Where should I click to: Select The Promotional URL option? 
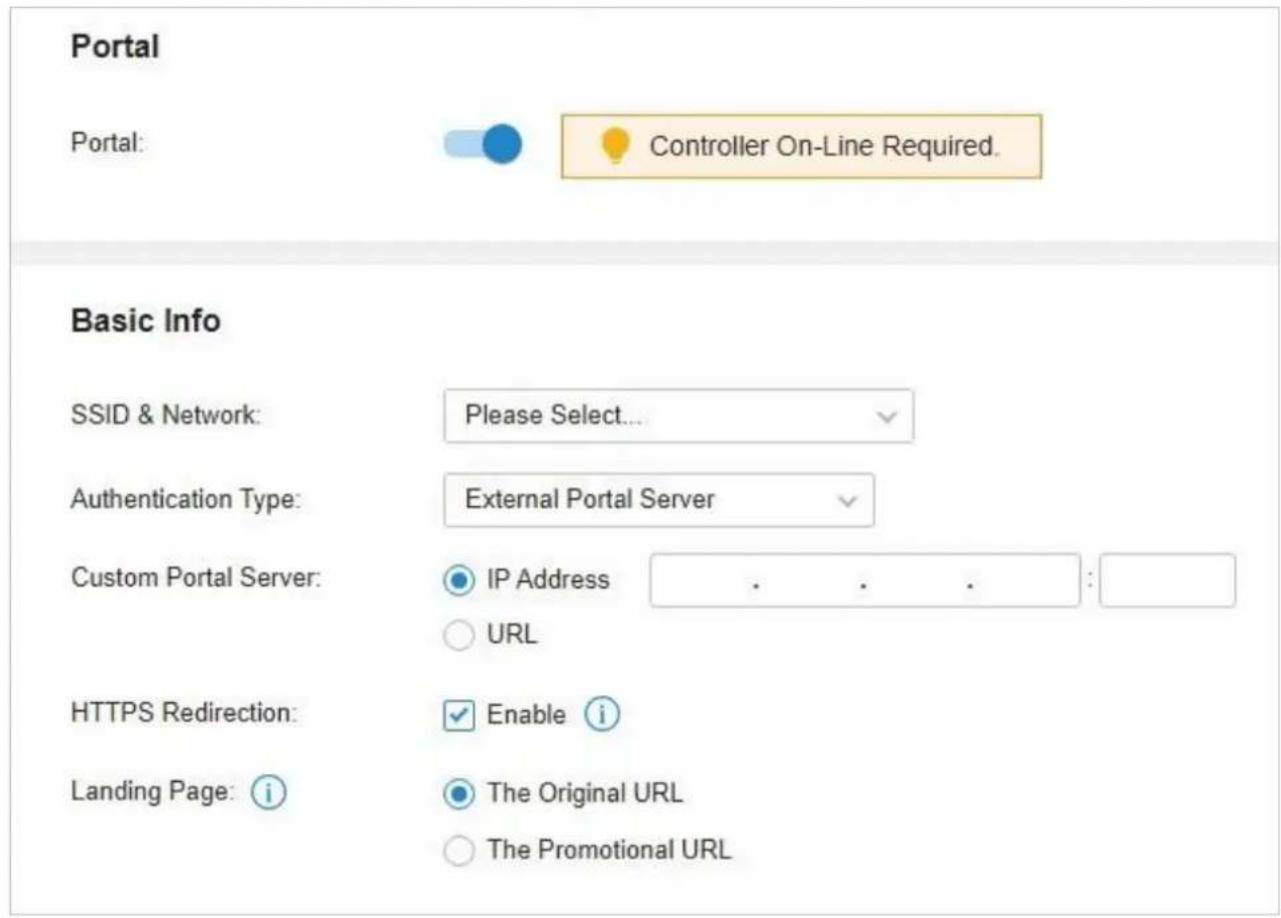[458, 851]
